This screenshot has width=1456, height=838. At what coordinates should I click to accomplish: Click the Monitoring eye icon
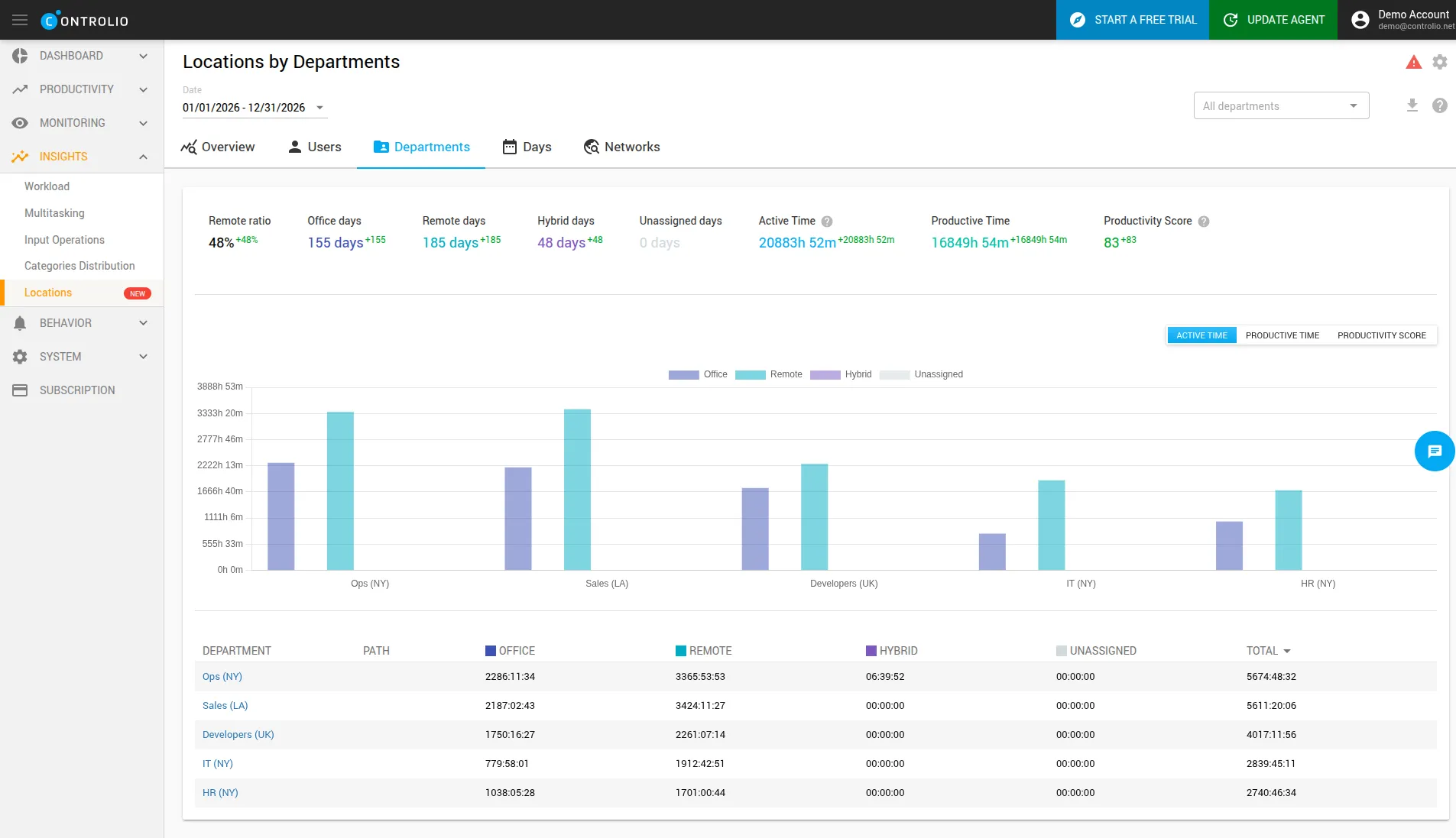(x=20, y=123)
